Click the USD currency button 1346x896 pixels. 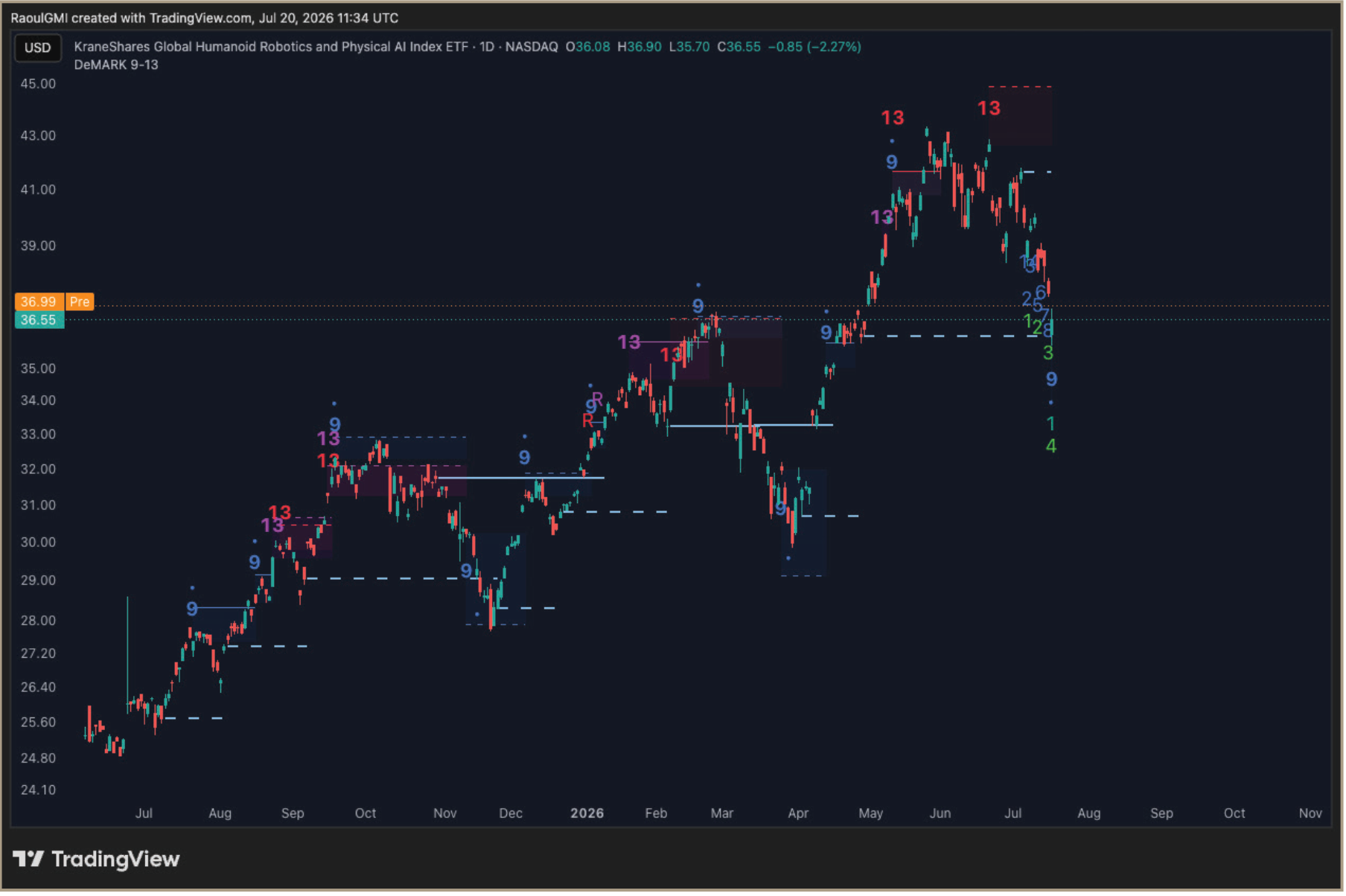[38, 48]
